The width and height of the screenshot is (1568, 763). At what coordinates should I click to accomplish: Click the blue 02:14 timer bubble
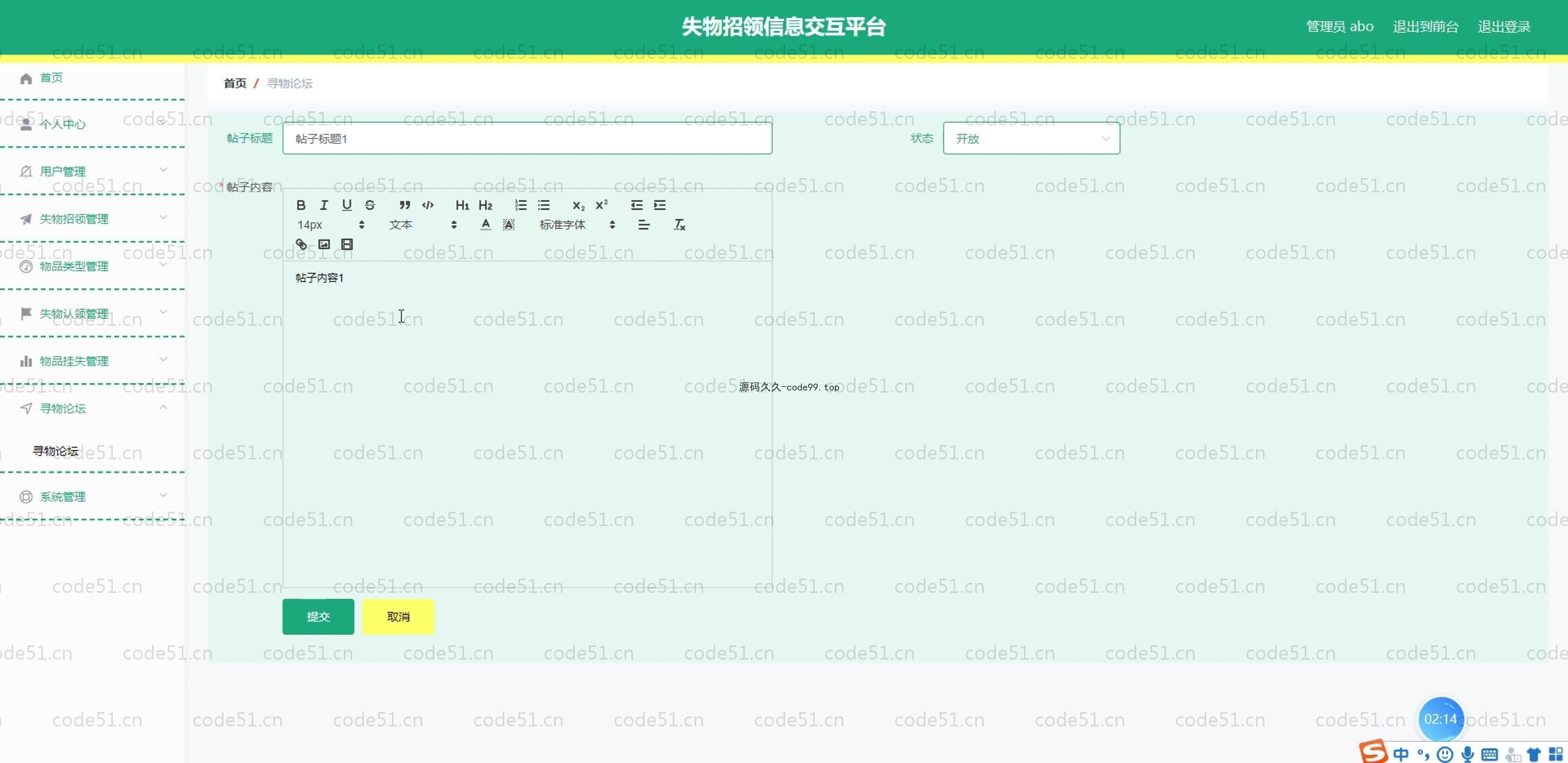coord(1440,719)
